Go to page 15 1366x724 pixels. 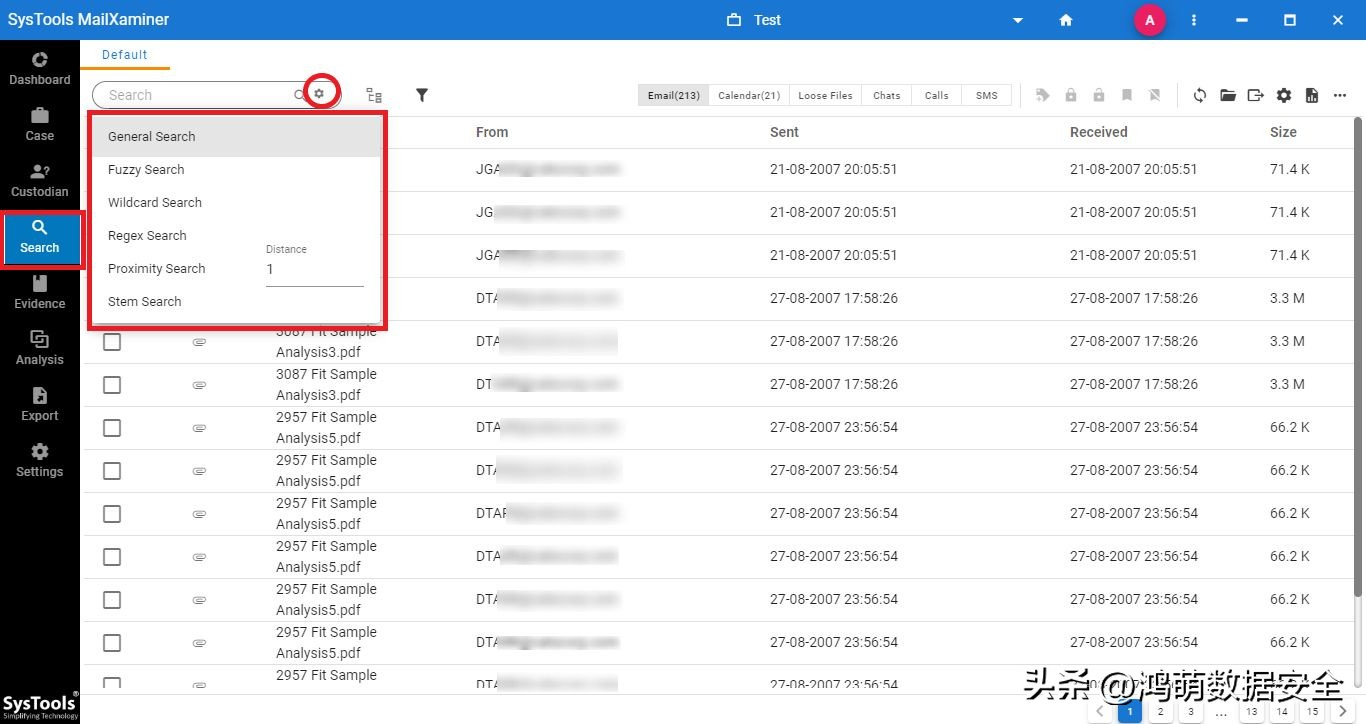click(x=1312, y=712)
